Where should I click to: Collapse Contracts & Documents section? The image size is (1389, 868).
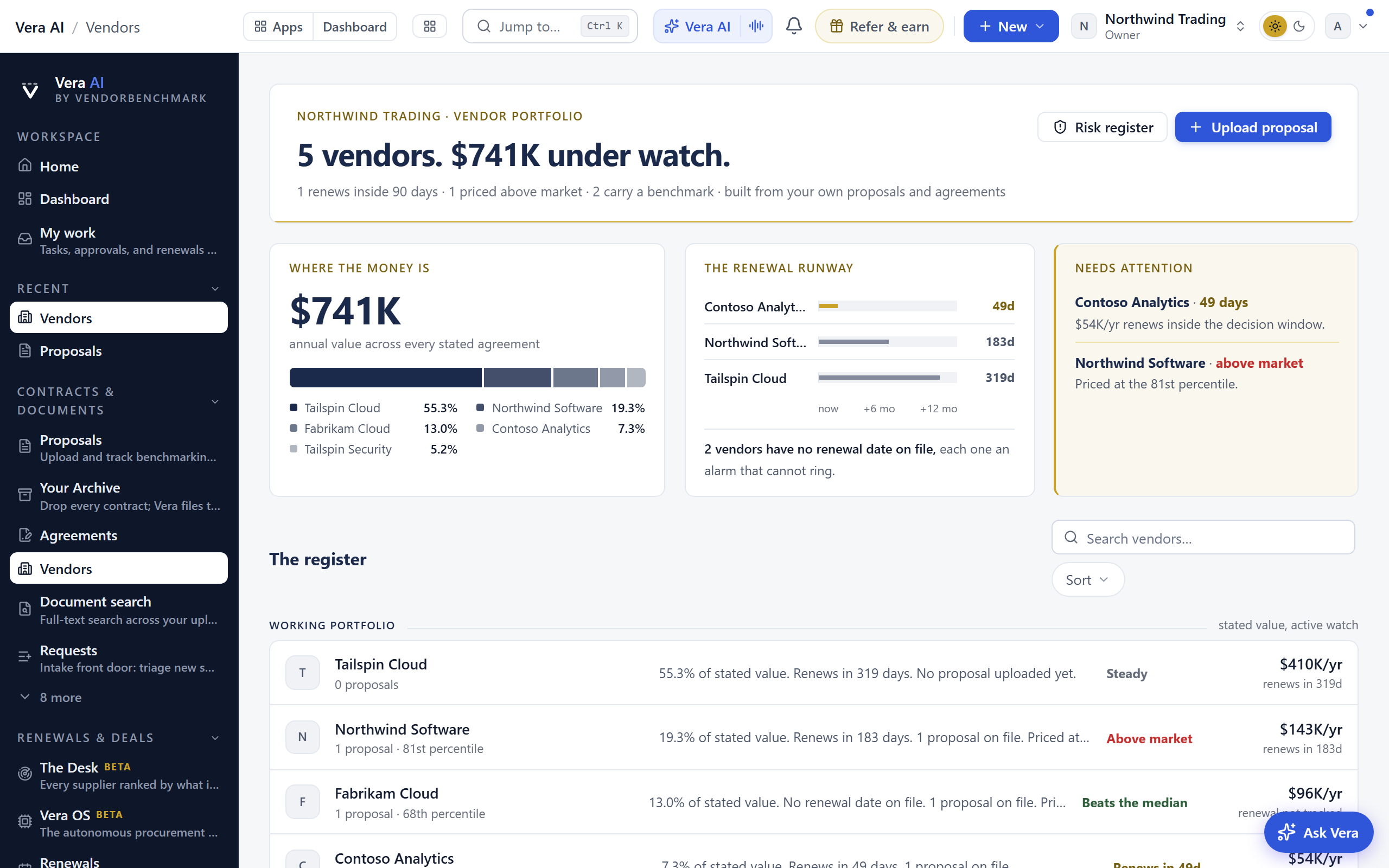(215, 401)
